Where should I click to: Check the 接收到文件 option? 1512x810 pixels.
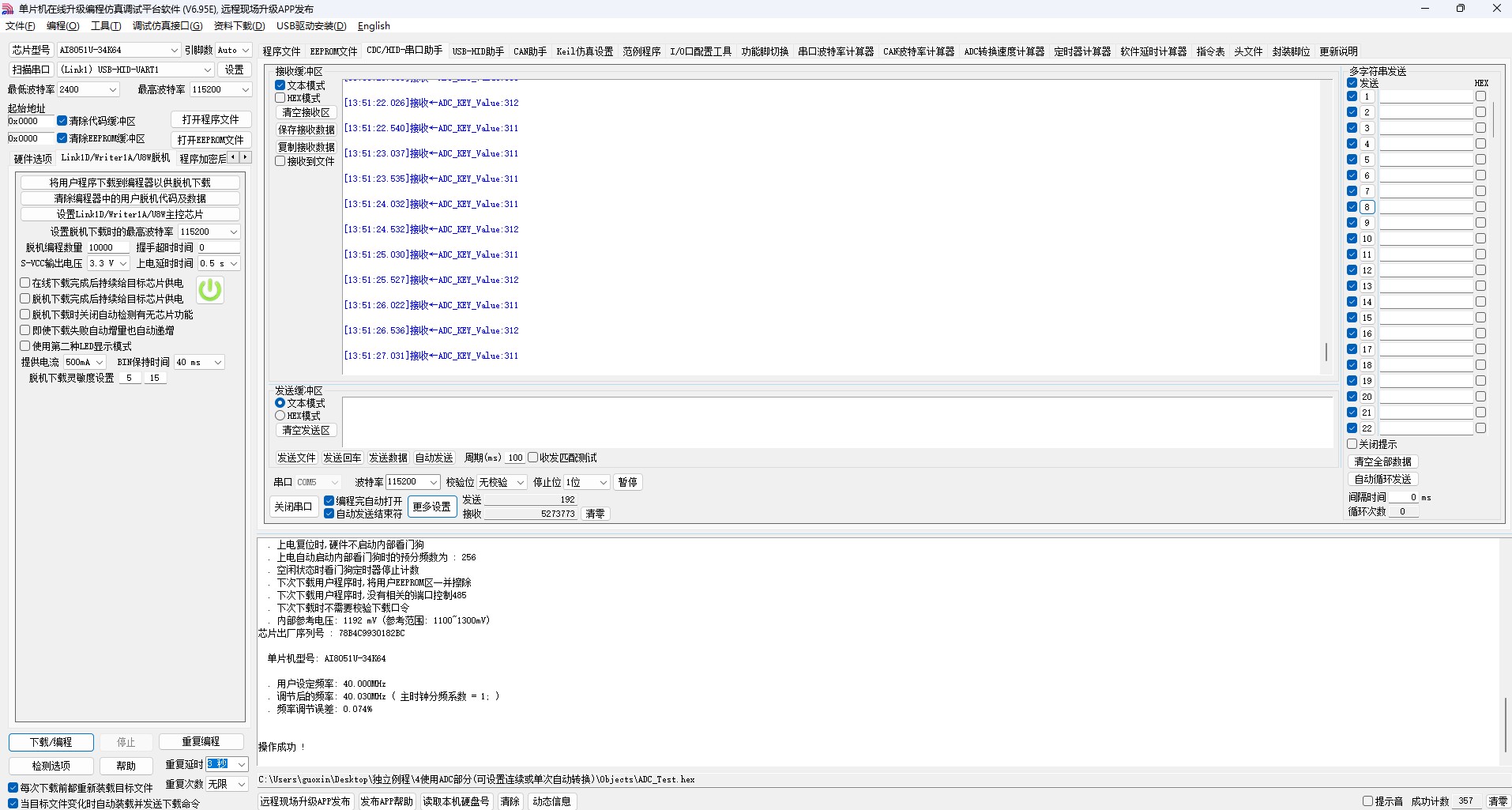[x=280, y=161]
